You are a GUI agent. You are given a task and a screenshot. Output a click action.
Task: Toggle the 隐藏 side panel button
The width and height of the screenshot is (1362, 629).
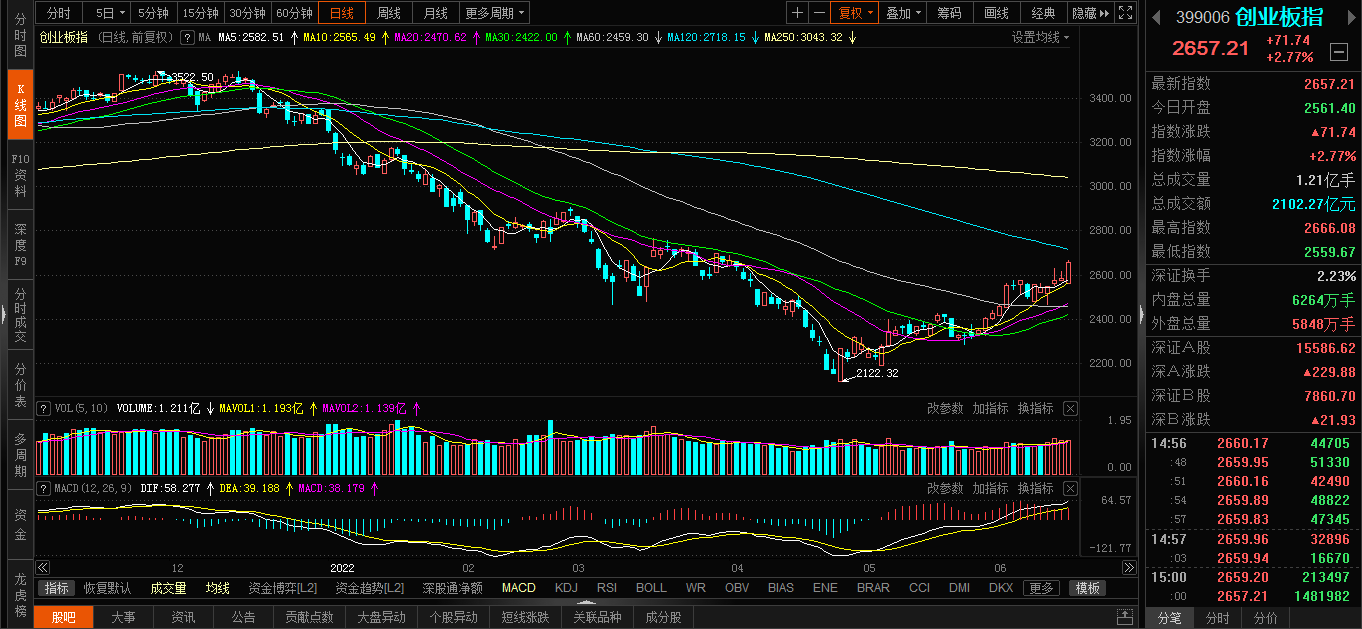coord(1090,13)
